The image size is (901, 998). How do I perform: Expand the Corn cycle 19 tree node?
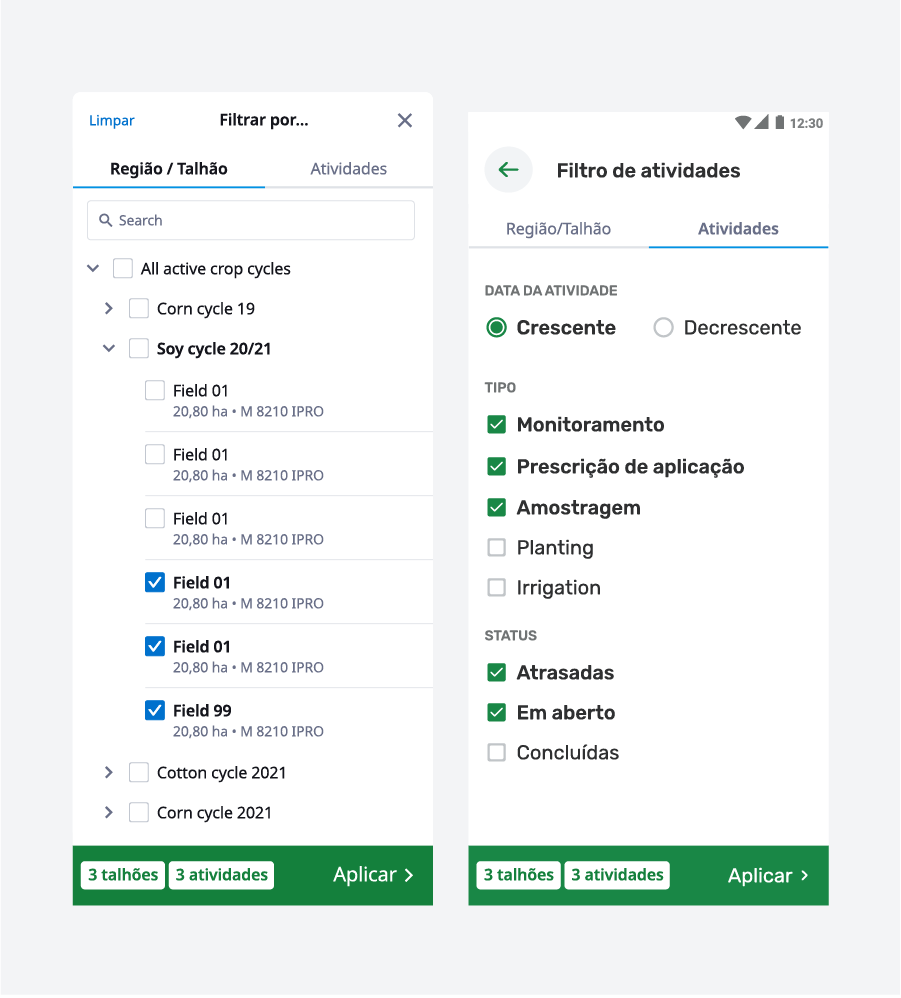[x=109, y=309]
